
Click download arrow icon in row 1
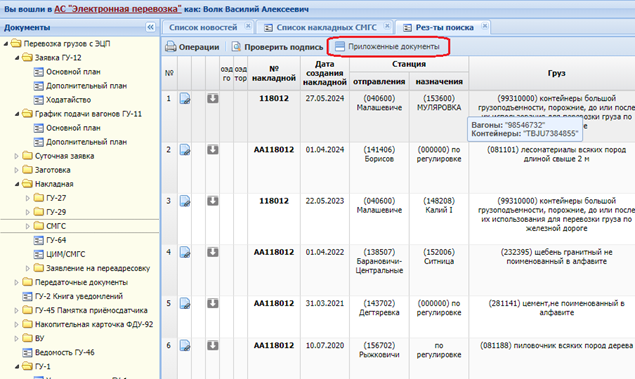coord(213,98)
